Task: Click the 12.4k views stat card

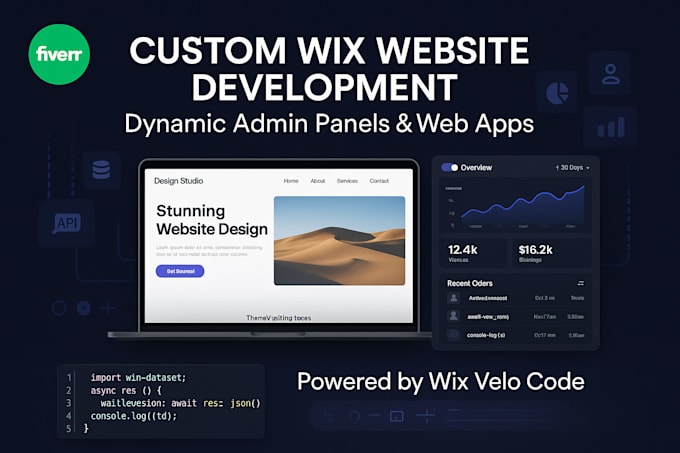Action: [473, 253]
